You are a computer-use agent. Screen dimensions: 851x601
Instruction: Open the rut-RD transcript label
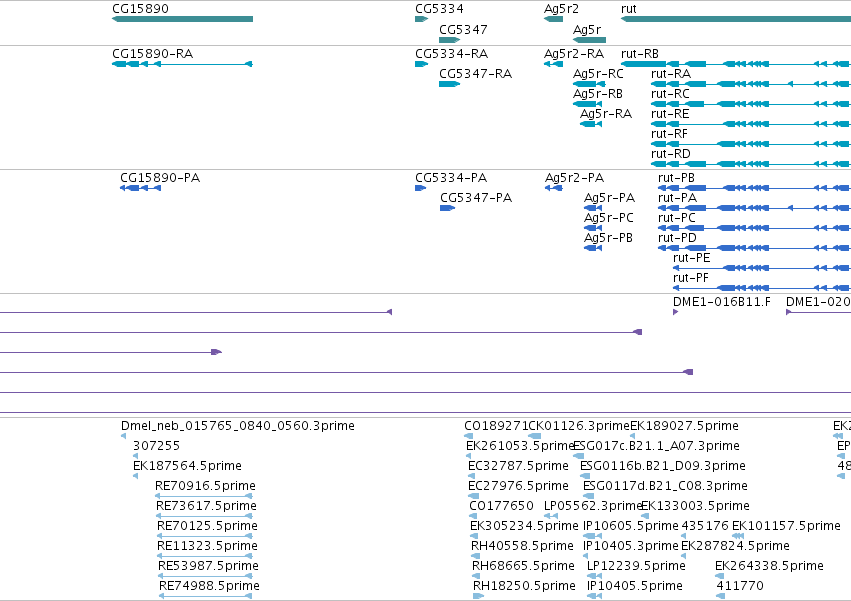(671, 154)
